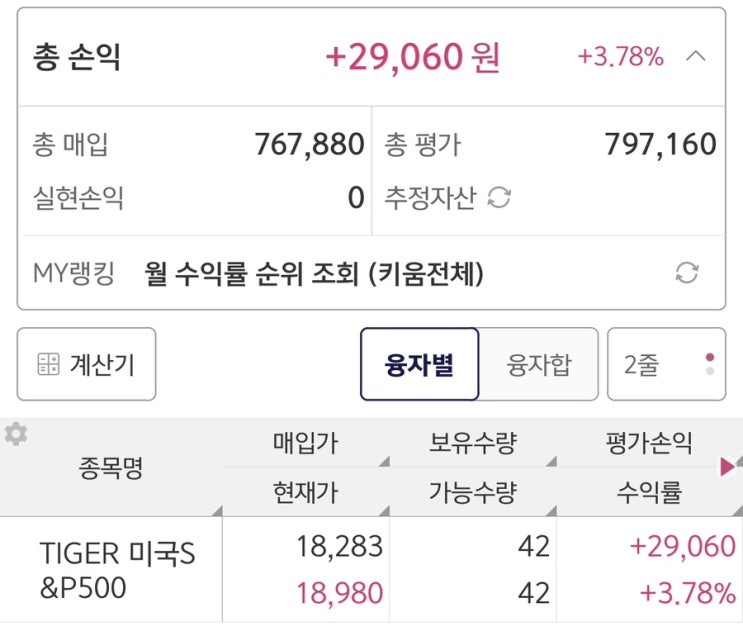
Task: Select the 융자별 tab
Action: click(420, 365)
